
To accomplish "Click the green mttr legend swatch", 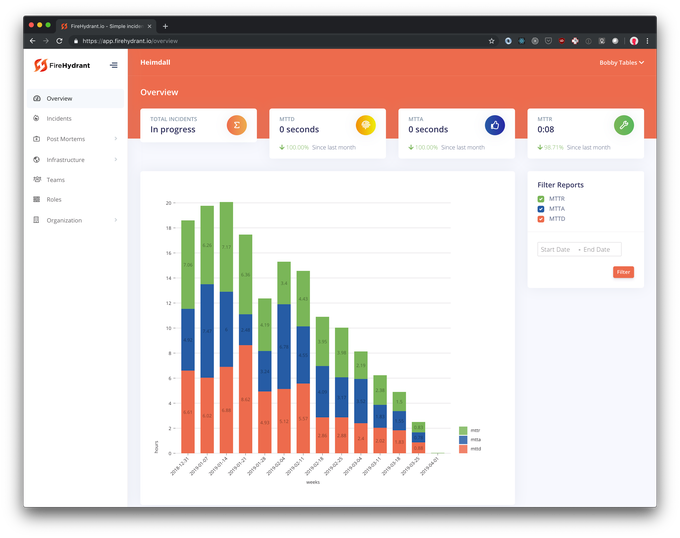I will click(x=463, y=430).
